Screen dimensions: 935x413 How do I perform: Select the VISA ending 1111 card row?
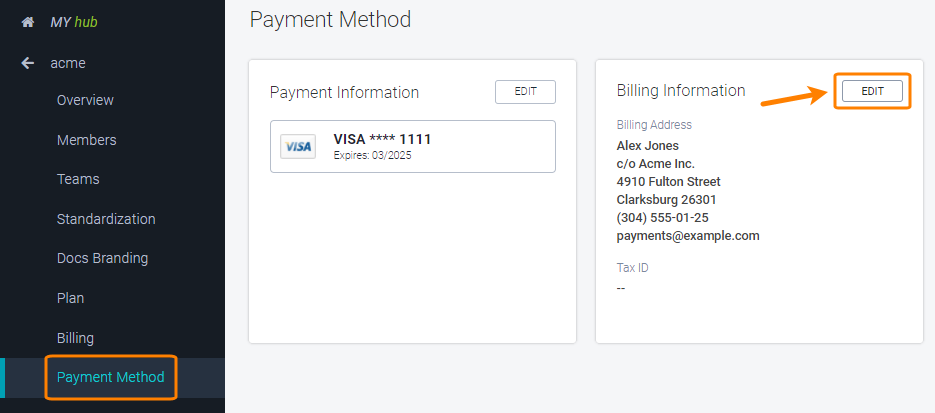pos(412,147)
